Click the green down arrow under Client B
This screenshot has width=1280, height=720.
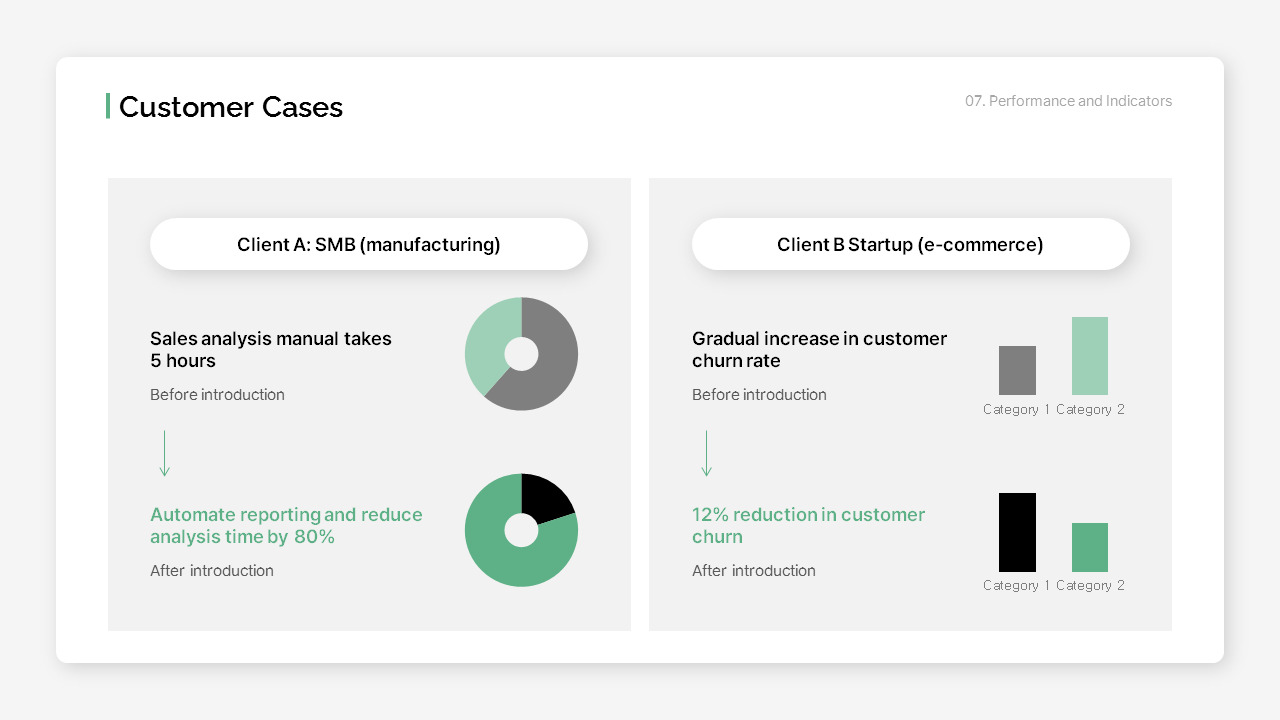[x=706, y=453]
